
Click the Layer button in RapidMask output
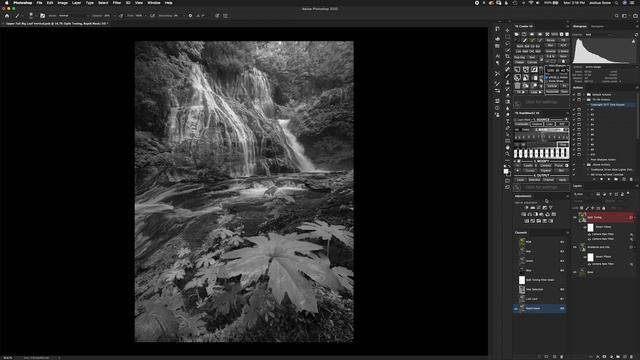(x=520, y=180)
